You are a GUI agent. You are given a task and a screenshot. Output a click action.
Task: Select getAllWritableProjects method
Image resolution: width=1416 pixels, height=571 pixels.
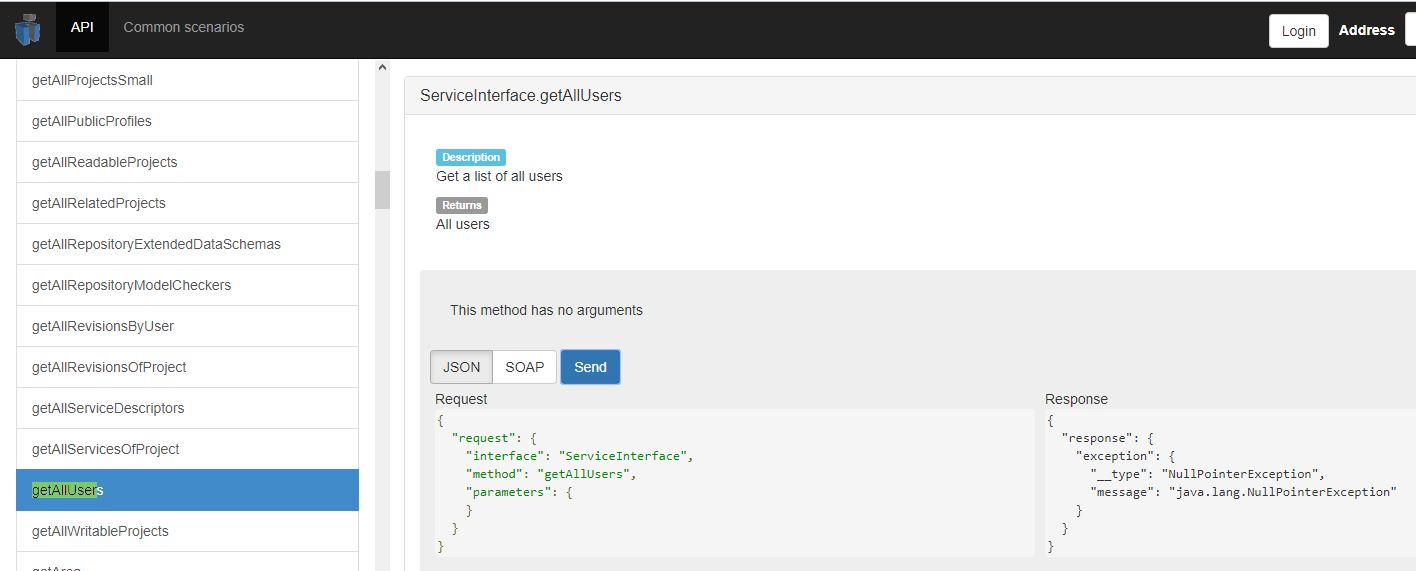click(x=187, y=531)
